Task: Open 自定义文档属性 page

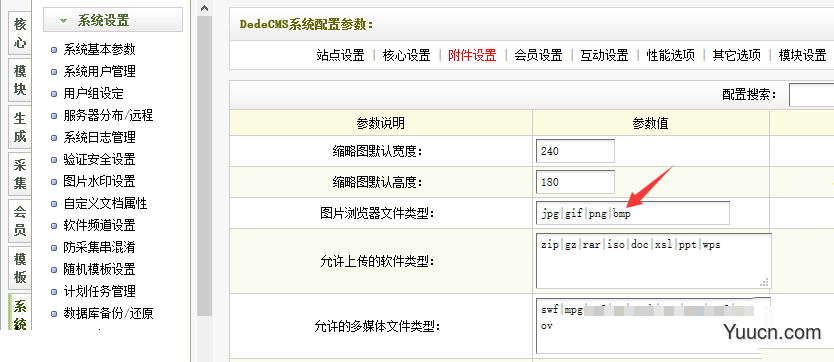Action: 105,204
